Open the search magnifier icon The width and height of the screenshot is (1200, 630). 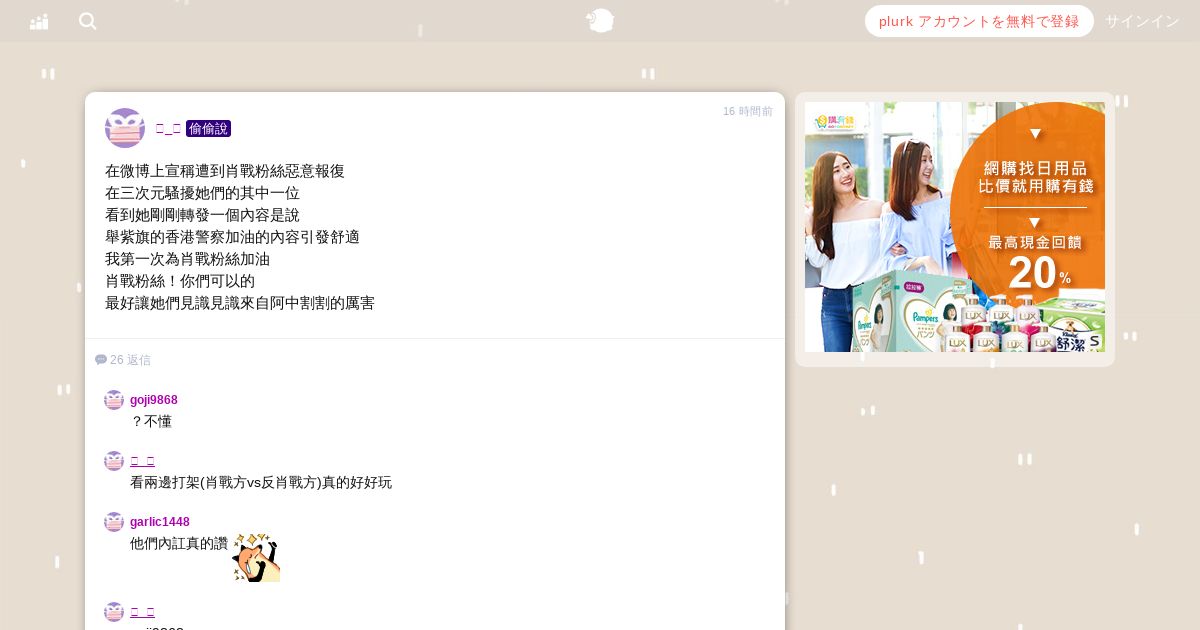click(x=88, y=21)
